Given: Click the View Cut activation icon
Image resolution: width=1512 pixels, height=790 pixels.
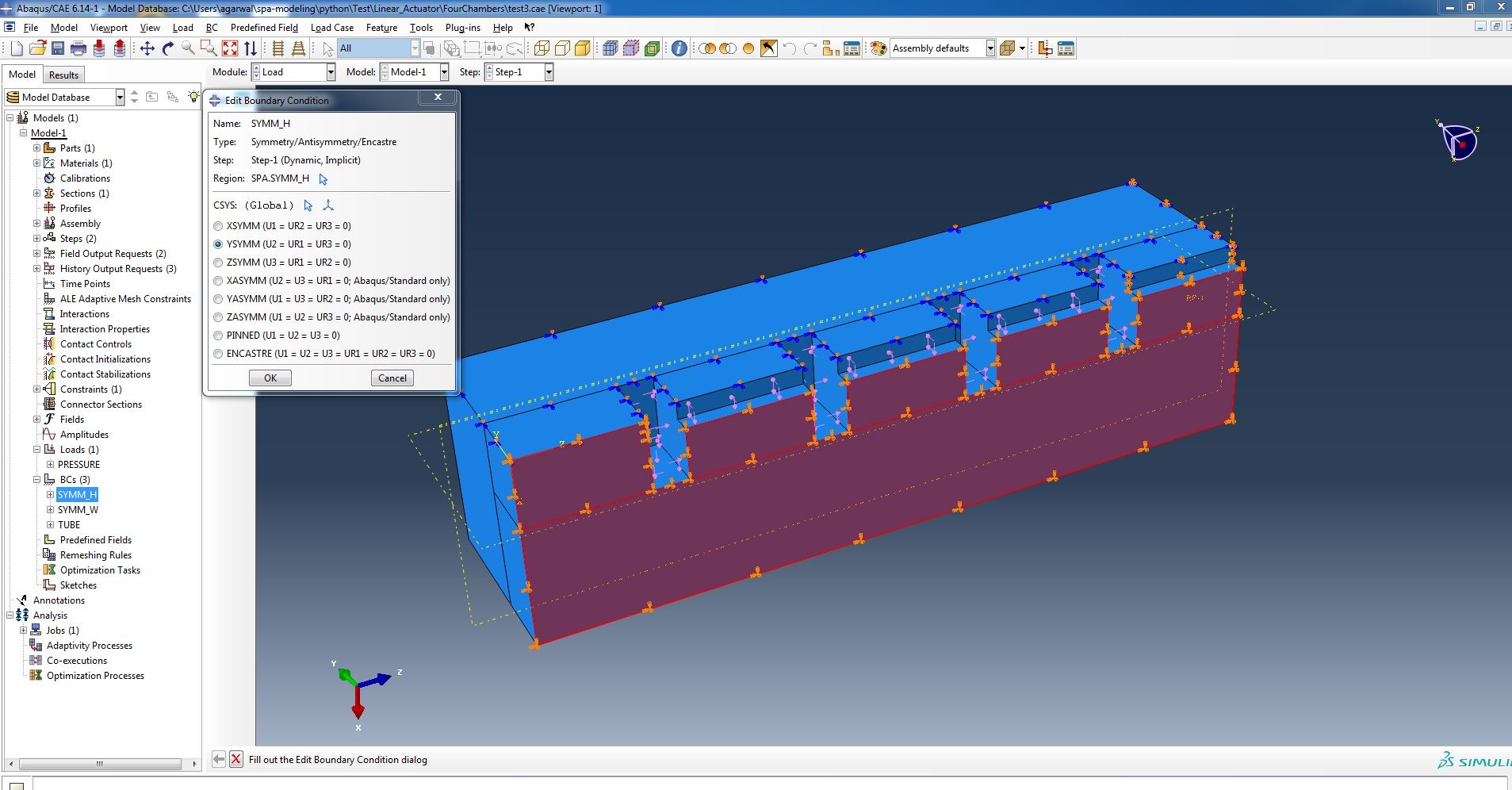Looking at the screenshot, I should (1046, 48).
